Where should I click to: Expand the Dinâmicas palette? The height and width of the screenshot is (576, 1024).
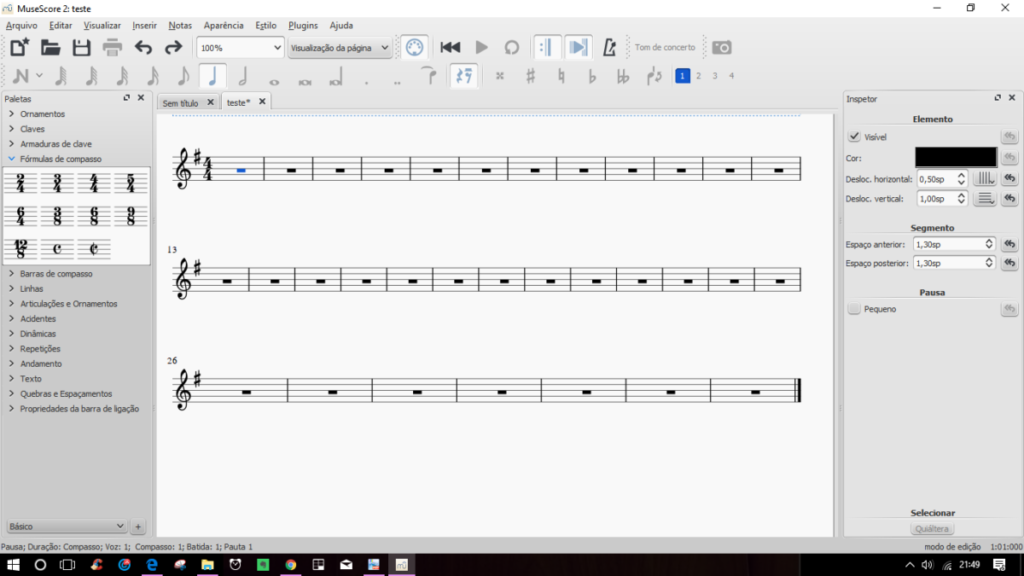pyautogui.click(x=38, y=334)
